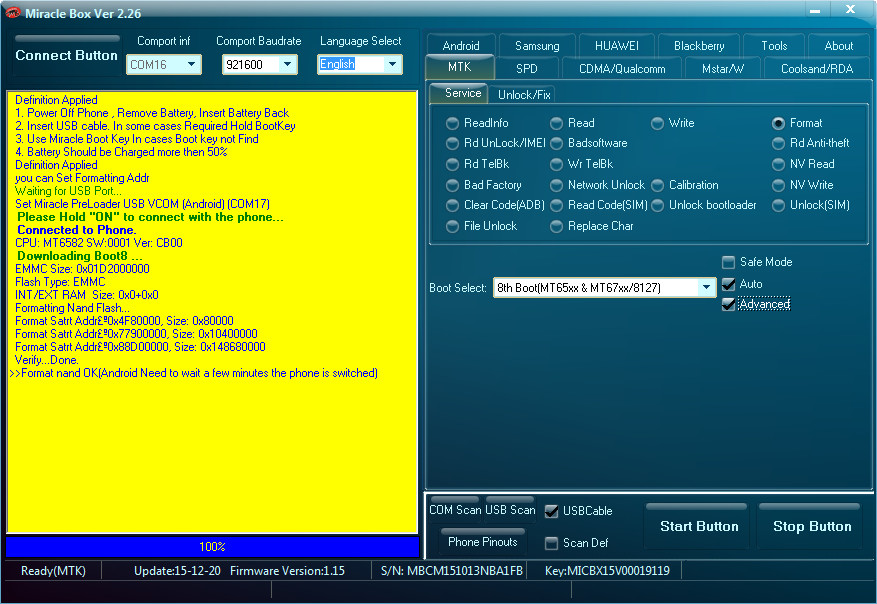Click 'Ready(MTK)' status bar entry
Image resolution: width=877 pixels, height=604 pixels.
[x=53, y=570]
